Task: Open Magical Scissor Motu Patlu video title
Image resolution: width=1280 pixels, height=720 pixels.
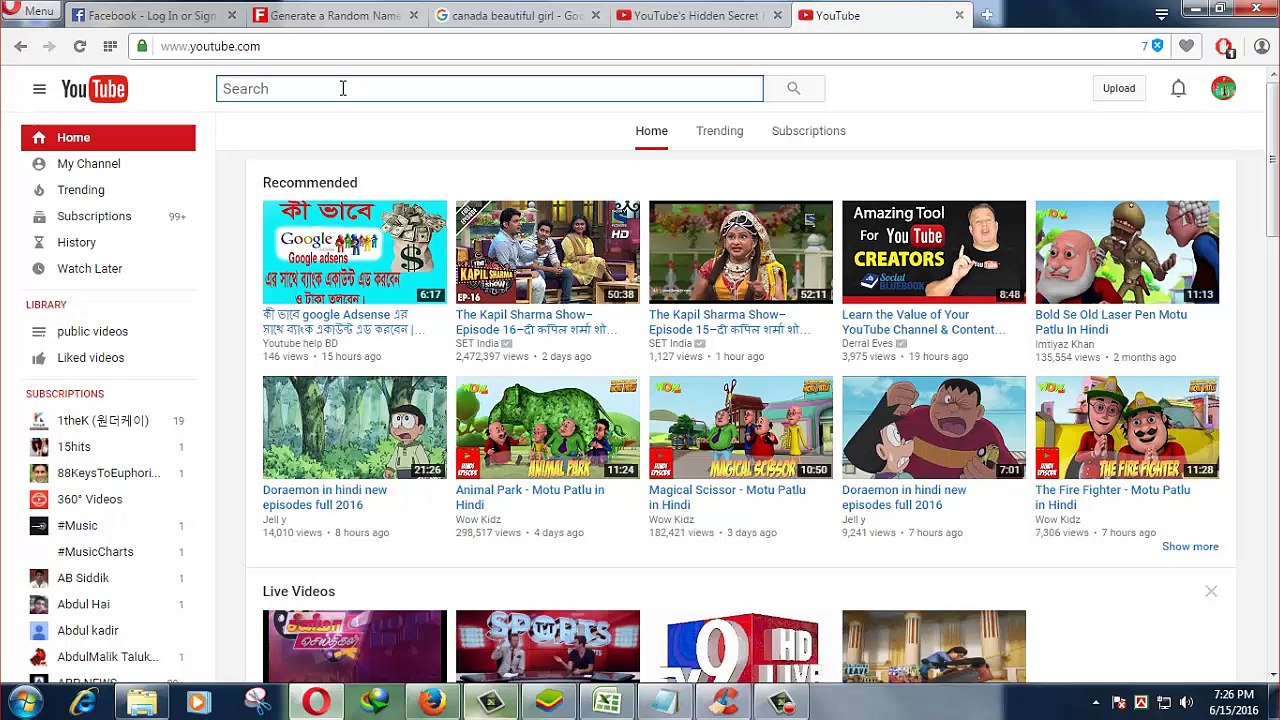Action: click(x=727, y=497)
